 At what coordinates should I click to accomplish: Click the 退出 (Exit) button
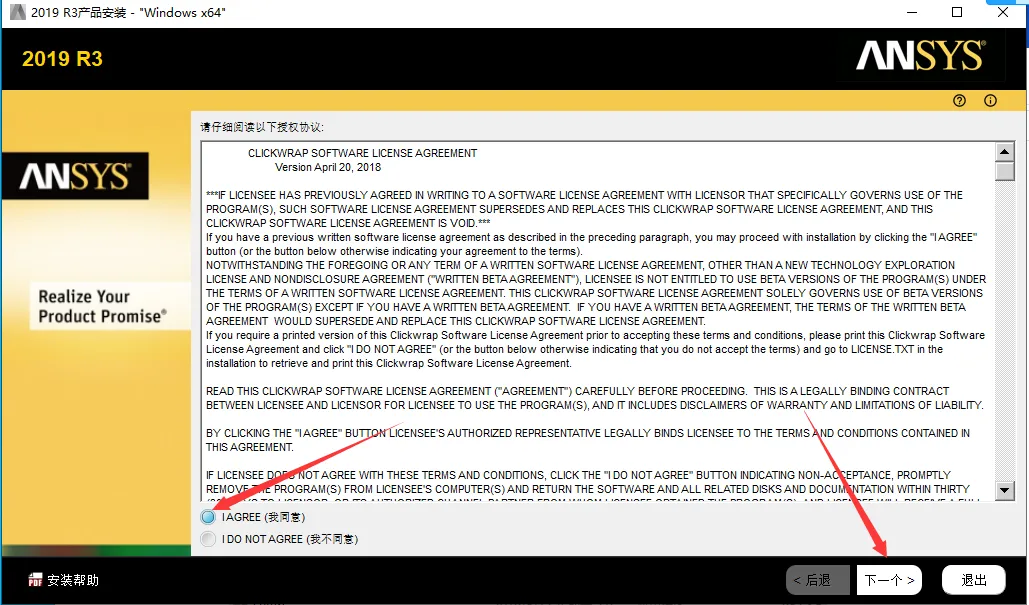(x=974, y=580)
